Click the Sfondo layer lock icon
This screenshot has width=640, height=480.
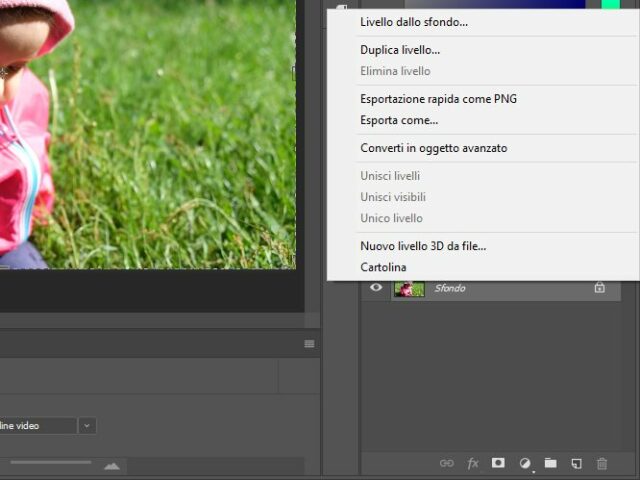(x=599, y=288)
